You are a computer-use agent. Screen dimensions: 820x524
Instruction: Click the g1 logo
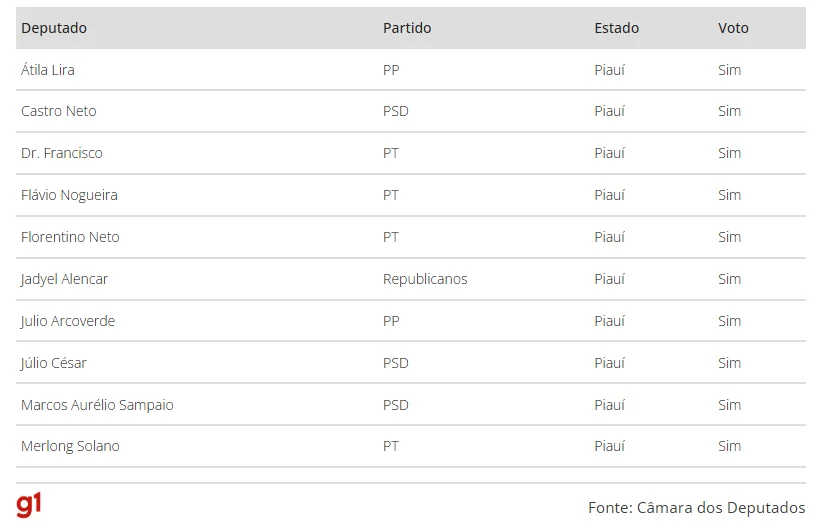tap(29, 505)
